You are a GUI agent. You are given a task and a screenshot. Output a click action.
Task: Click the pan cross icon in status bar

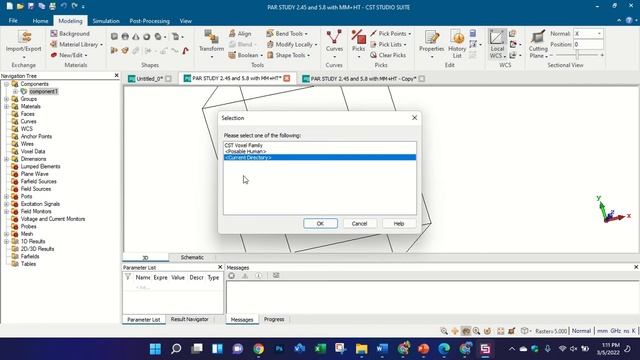click(x=455, y=331)
